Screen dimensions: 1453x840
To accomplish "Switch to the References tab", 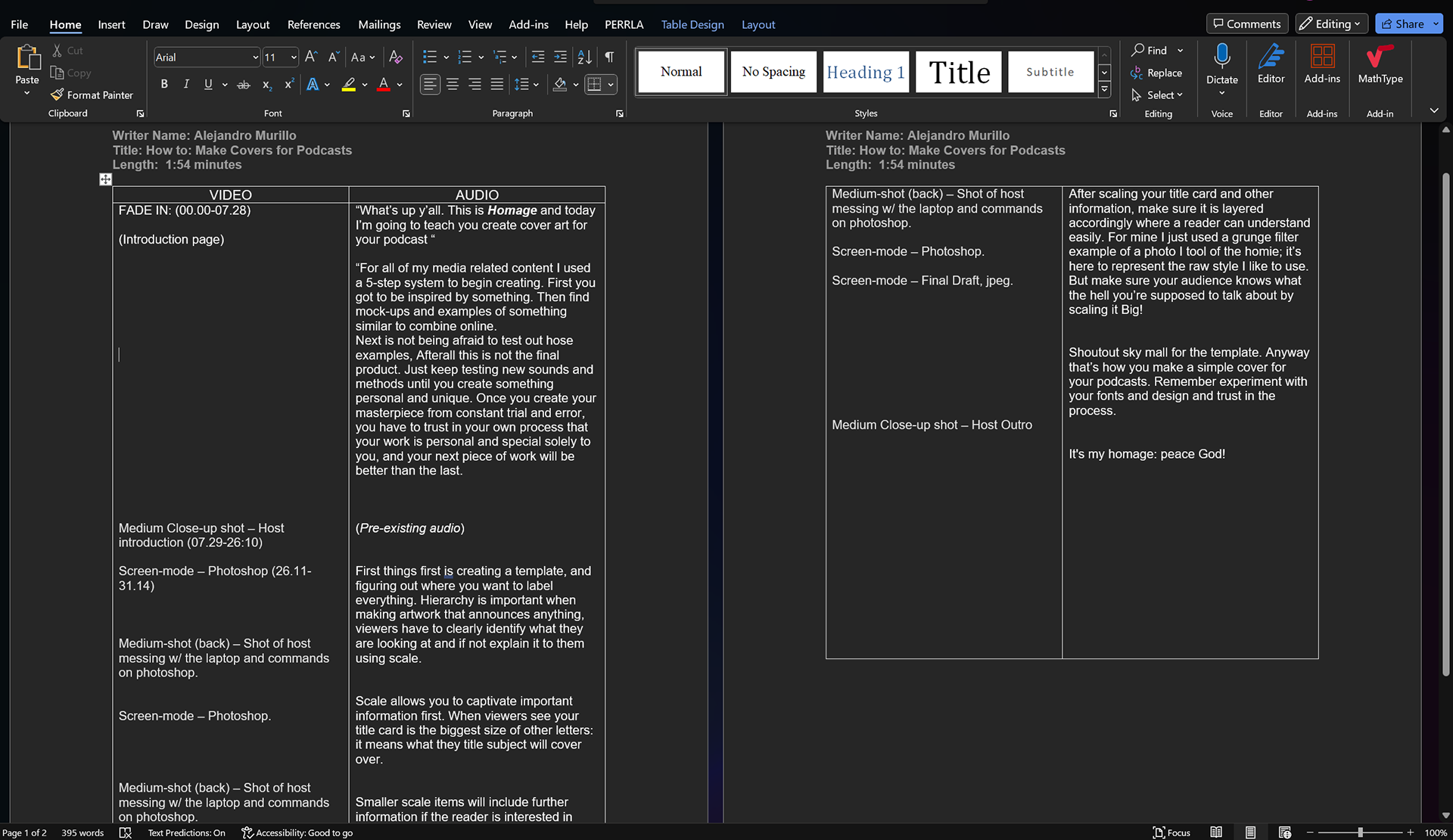I will tap(313, 24).
